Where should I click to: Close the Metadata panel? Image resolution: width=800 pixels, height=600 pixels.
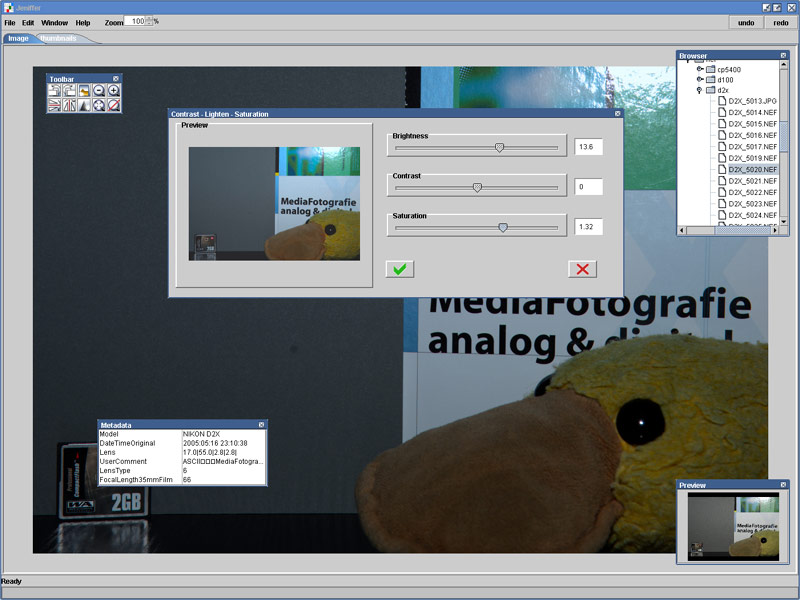[x=261, y=424]
